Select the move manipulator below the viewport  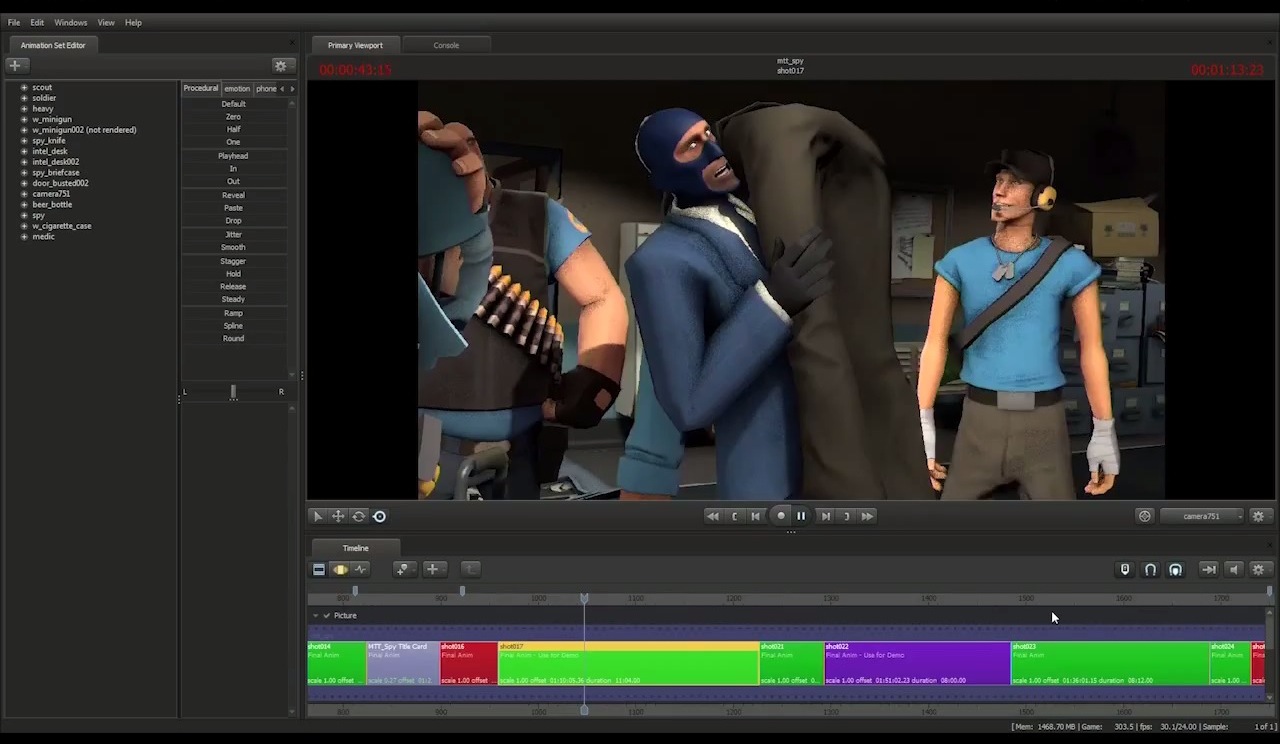point(338,515)
